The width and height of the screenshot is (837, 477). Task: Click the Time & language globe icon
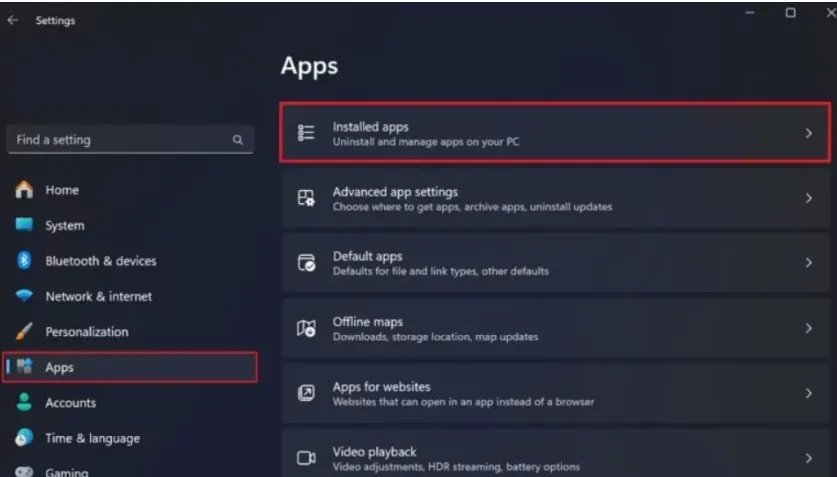(x=24, y=438)
